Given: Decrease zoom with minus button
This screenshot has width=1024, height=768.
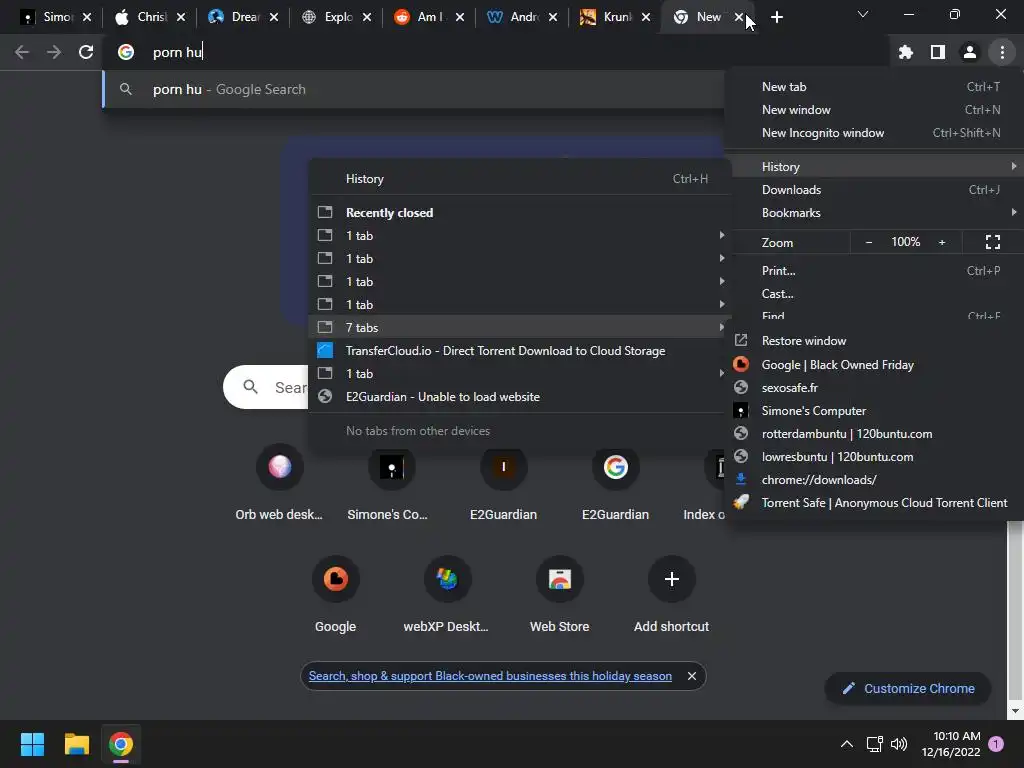Looking at the screenshot, I should pyautogui.click(x=869, y=242).
